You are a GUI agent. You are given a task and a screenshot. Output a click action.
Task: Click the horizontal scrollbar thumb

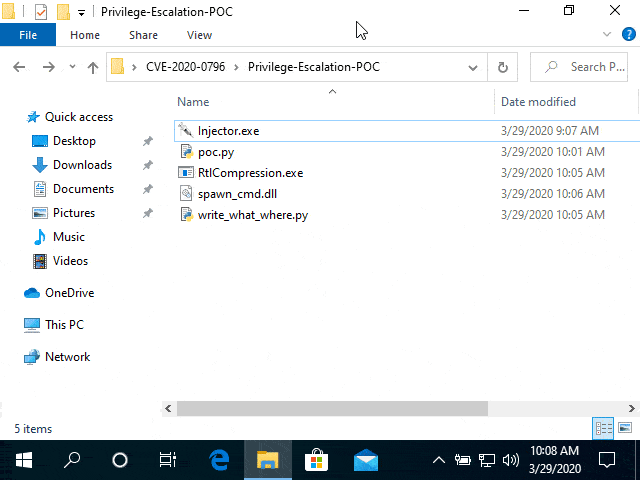pyautogui.click(x=332, y=408)
